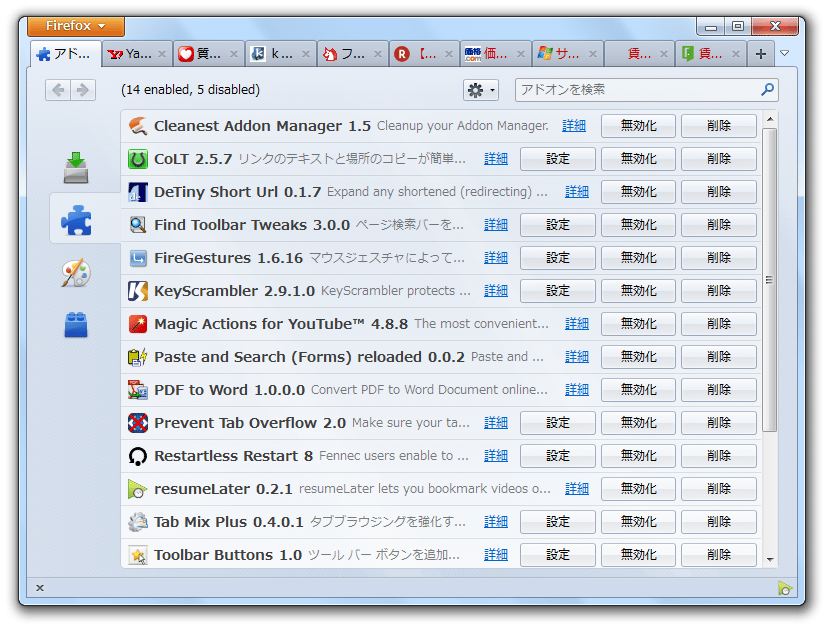Go back with the left arrow button

coord(58,90)
